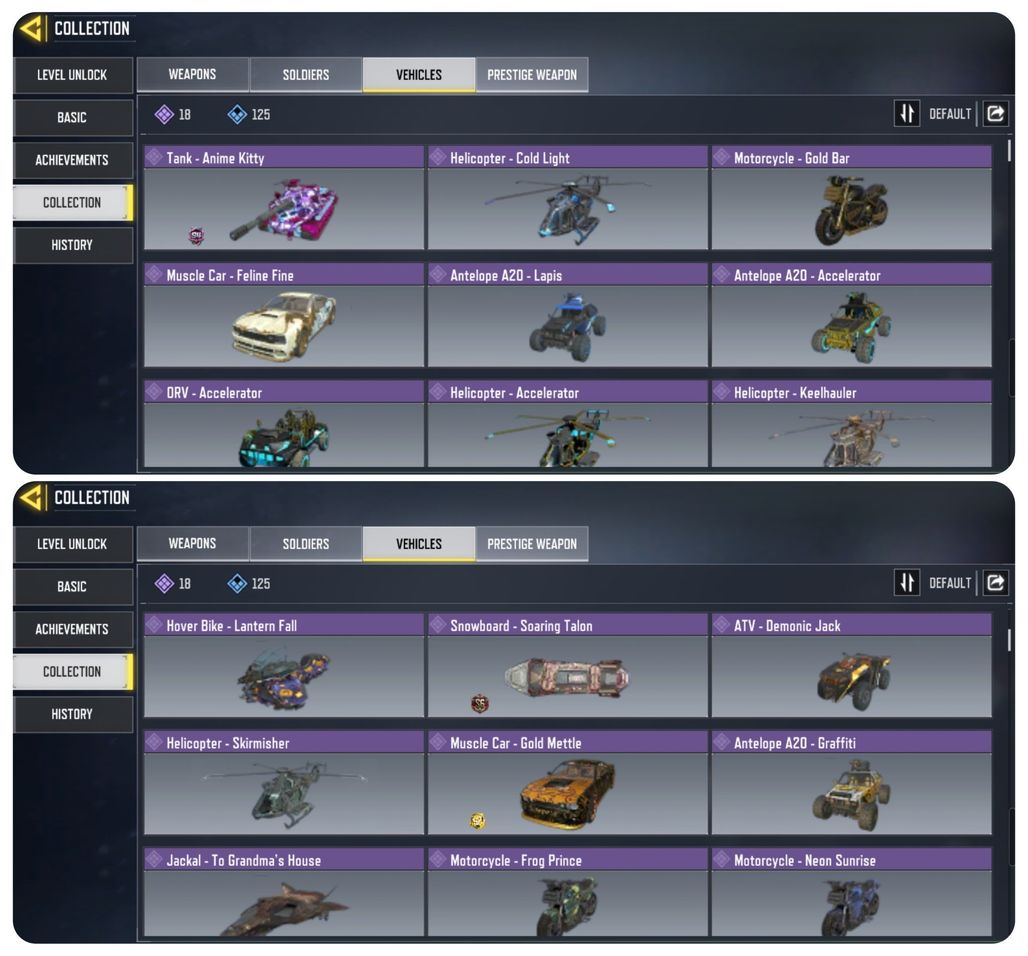Click the share icon in bottom panel
The image size is (1028, 956).
pos(995,582)
